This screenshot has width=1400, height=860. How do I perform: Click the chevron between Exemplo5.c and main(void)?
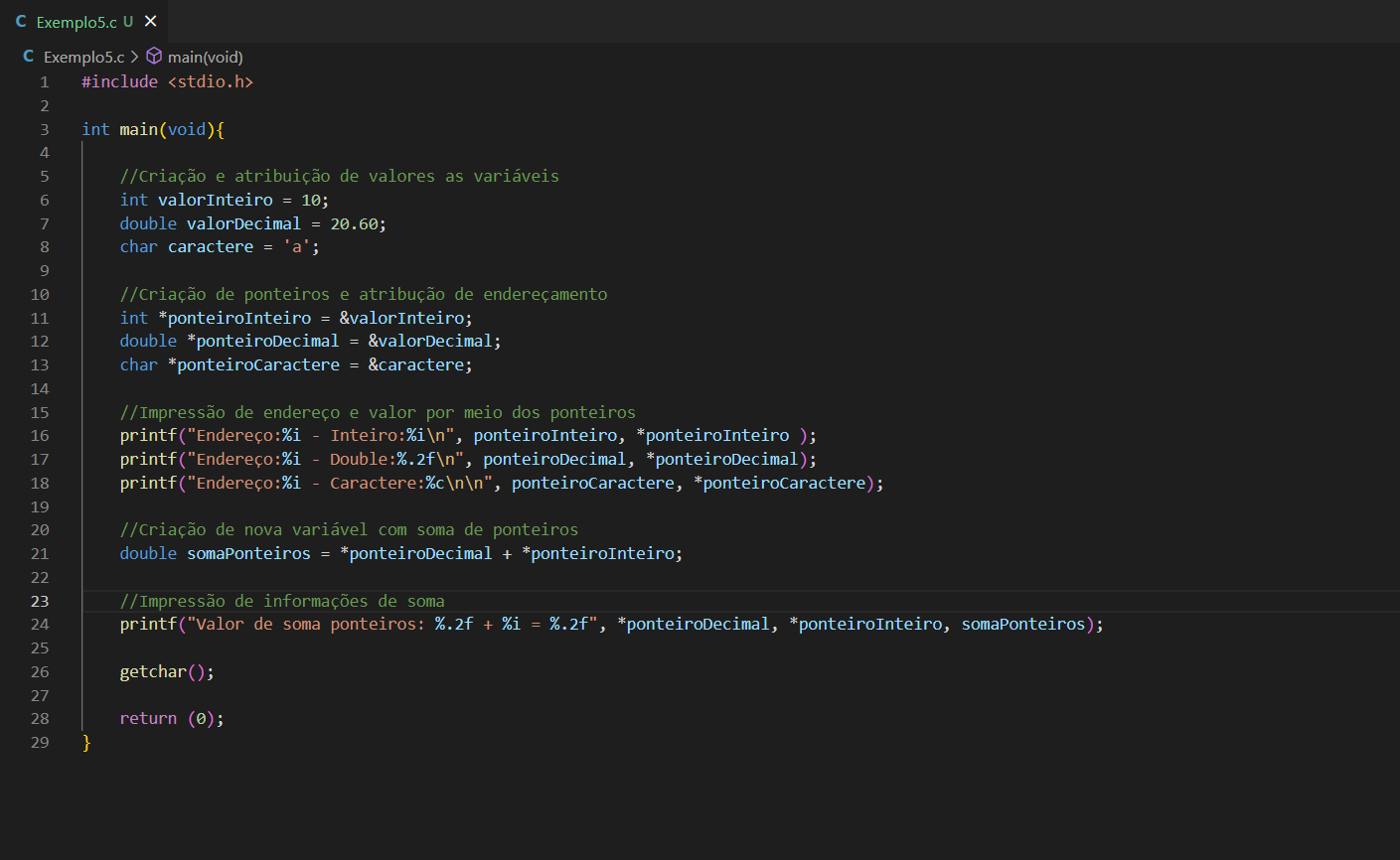tap(135, 57)
